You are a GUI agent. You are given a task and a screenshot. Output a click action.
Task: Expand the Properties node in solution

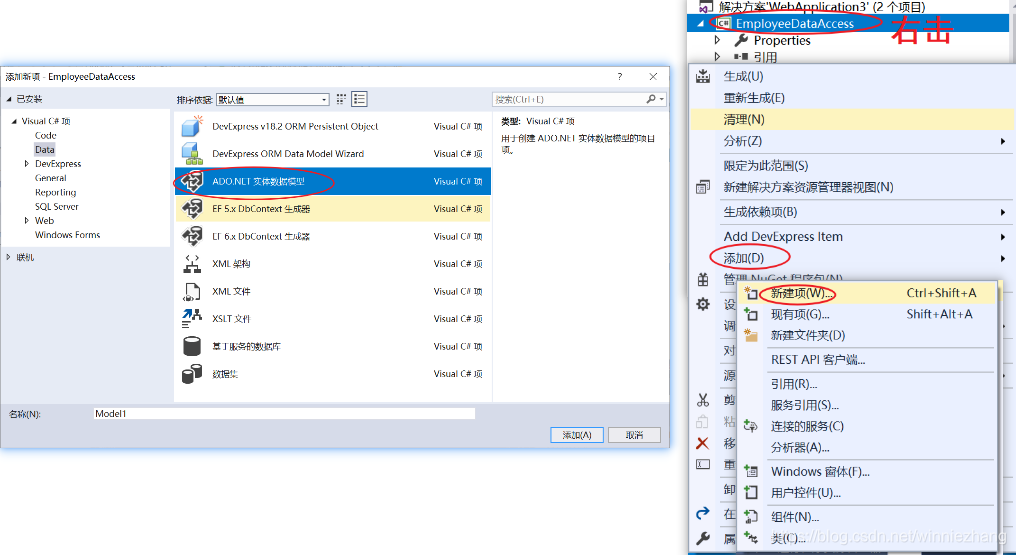pyautogui.click(x=717, y=40)
